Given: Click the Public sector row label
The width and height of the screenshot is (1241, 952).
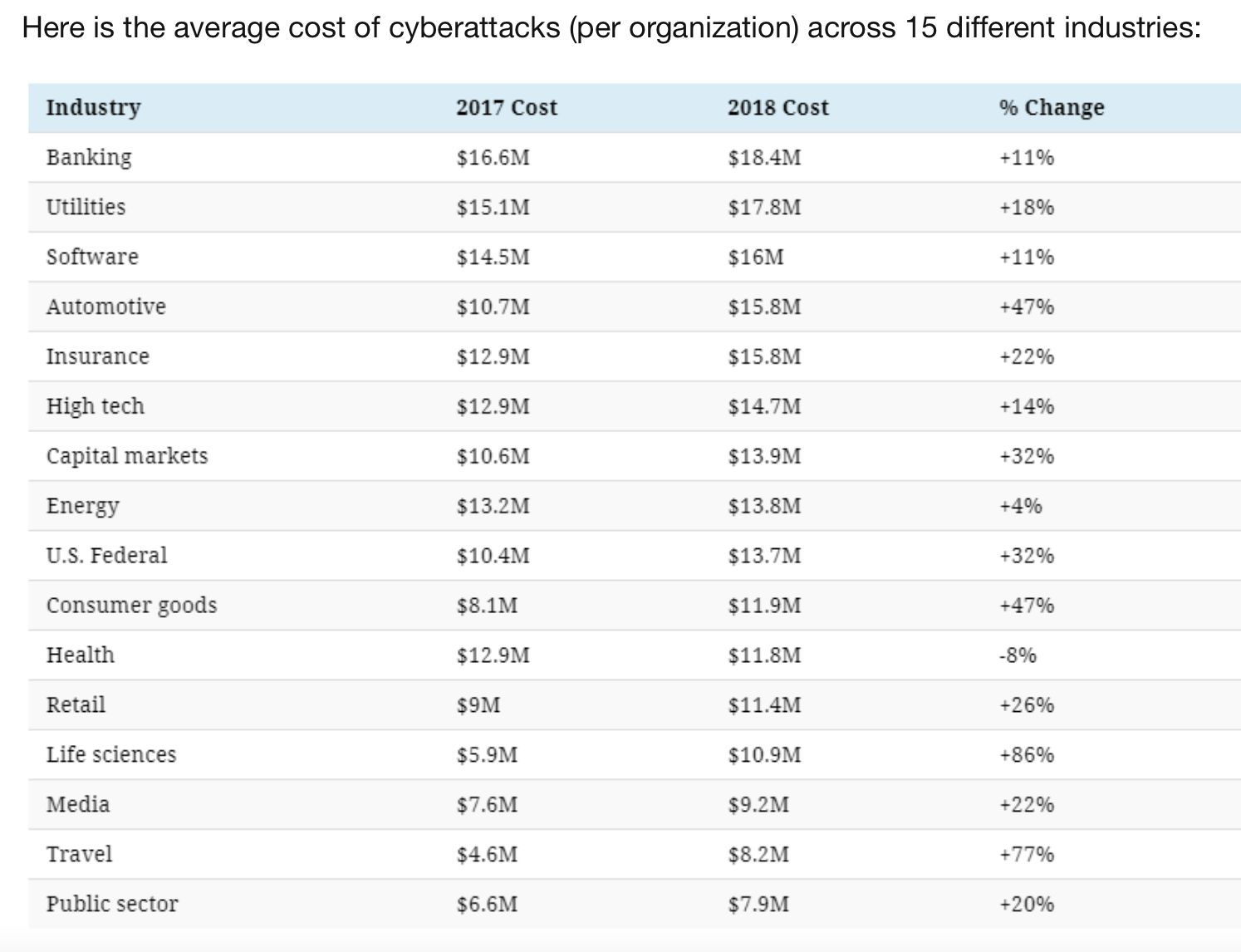Looking at the screenshot, I should point(112,904).
